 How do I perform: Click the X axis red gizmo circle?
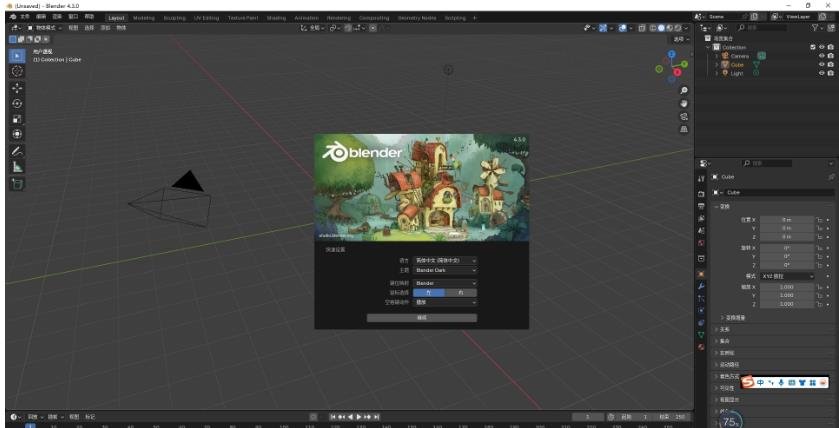[x=677, y=72]
